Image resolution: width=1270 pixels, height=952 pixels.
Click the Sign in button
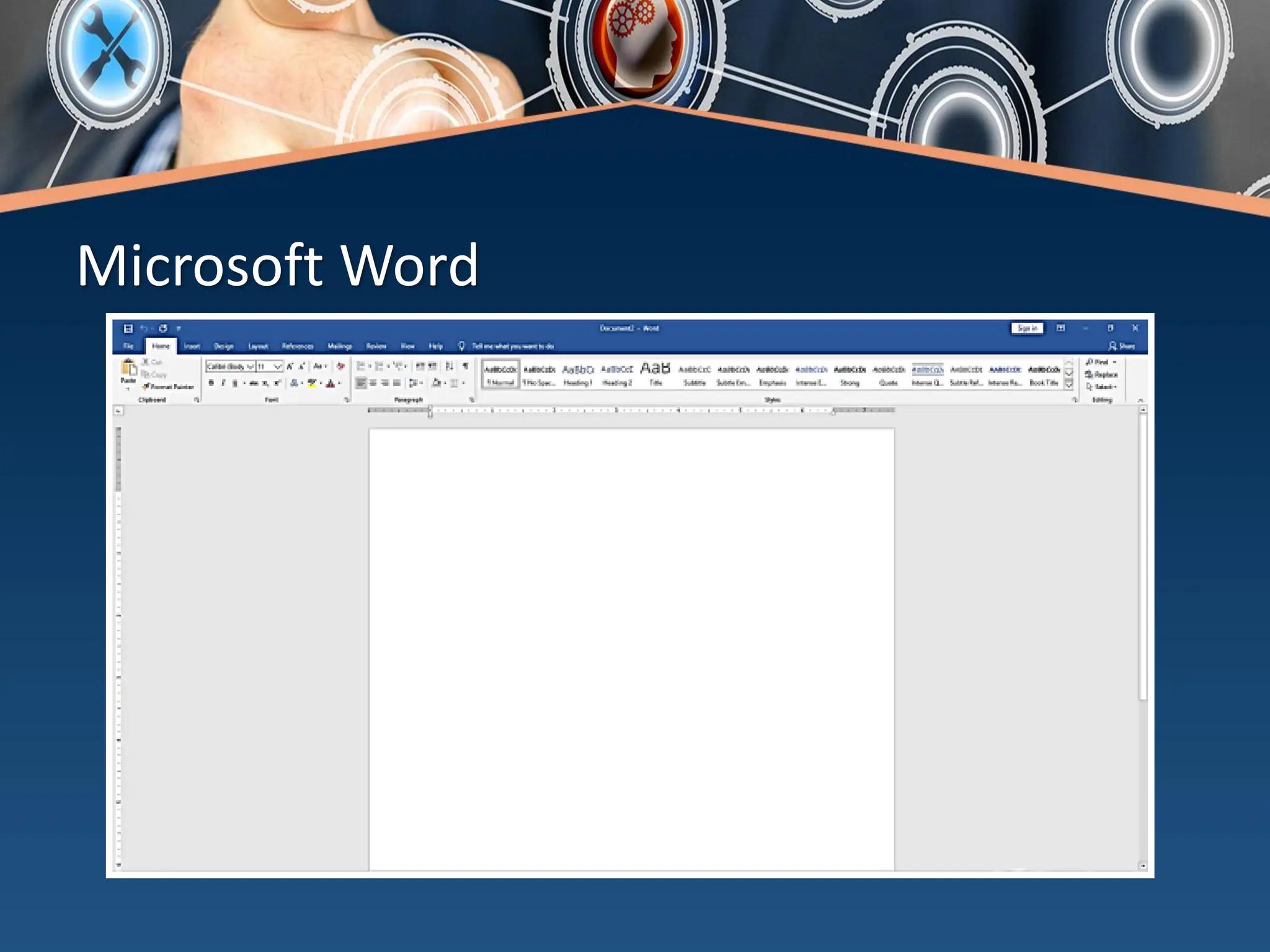(x=1028, y=328)
